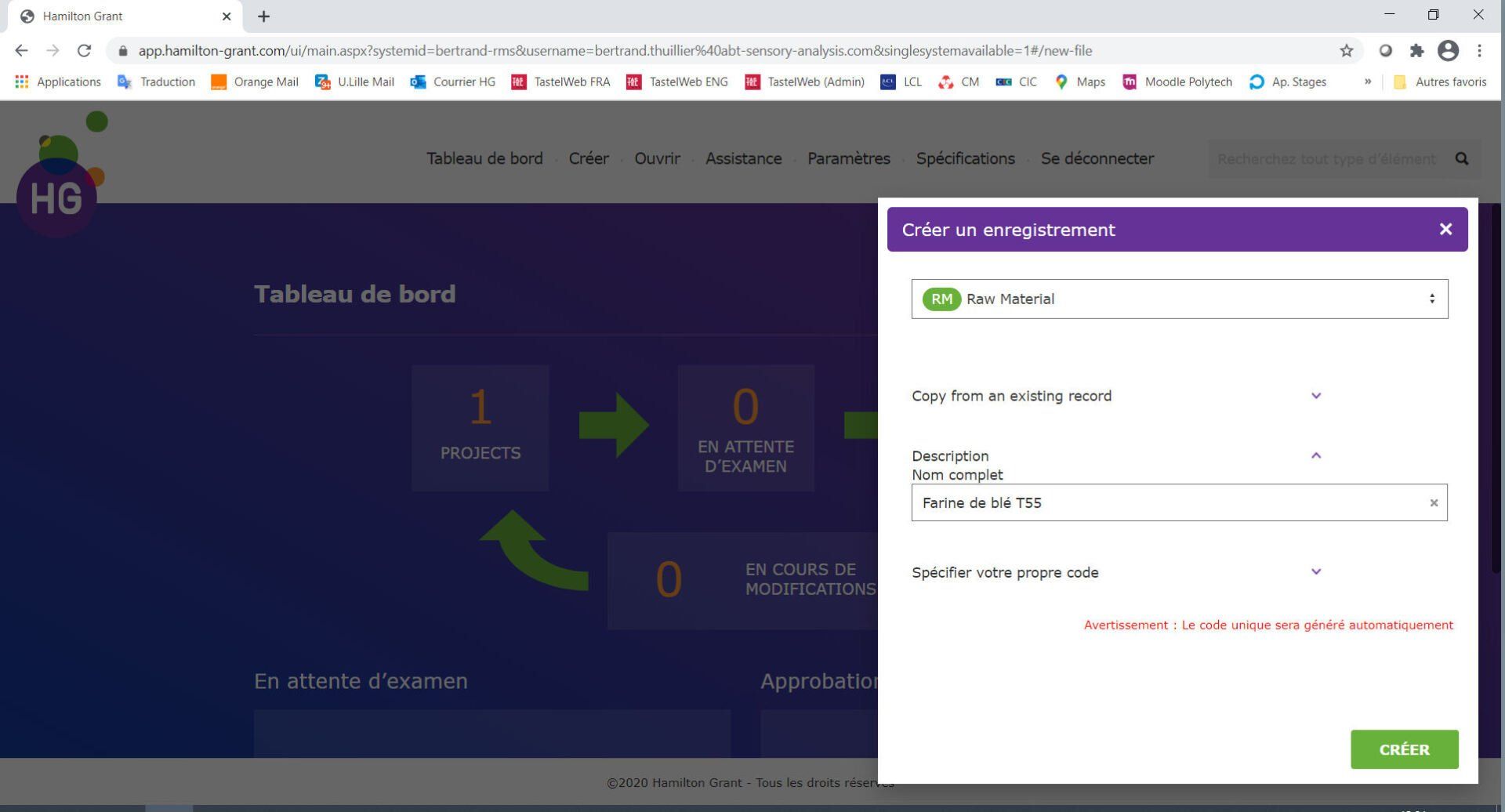This screenshot has width=1505, height=812.
Task: Open the Raw Material record type selector
Action: (x=1179, y=299)
